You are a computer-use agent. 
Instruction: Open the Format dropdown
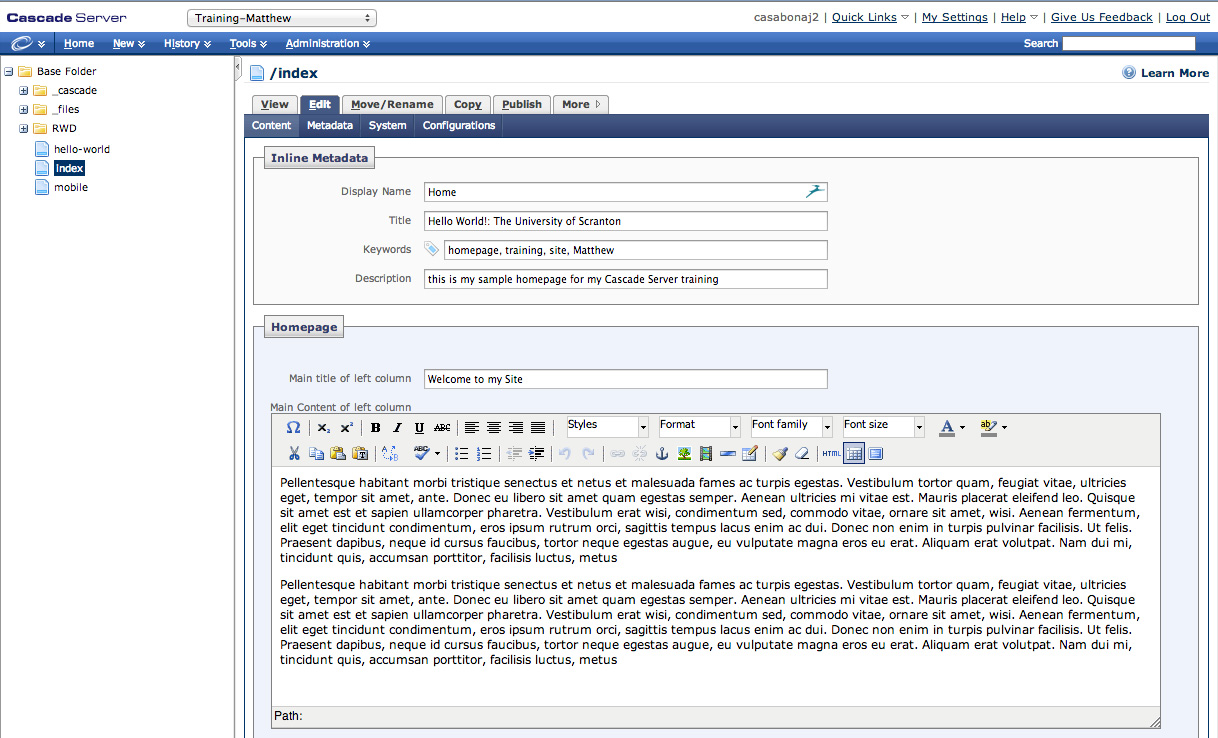(x=699, y=427)
